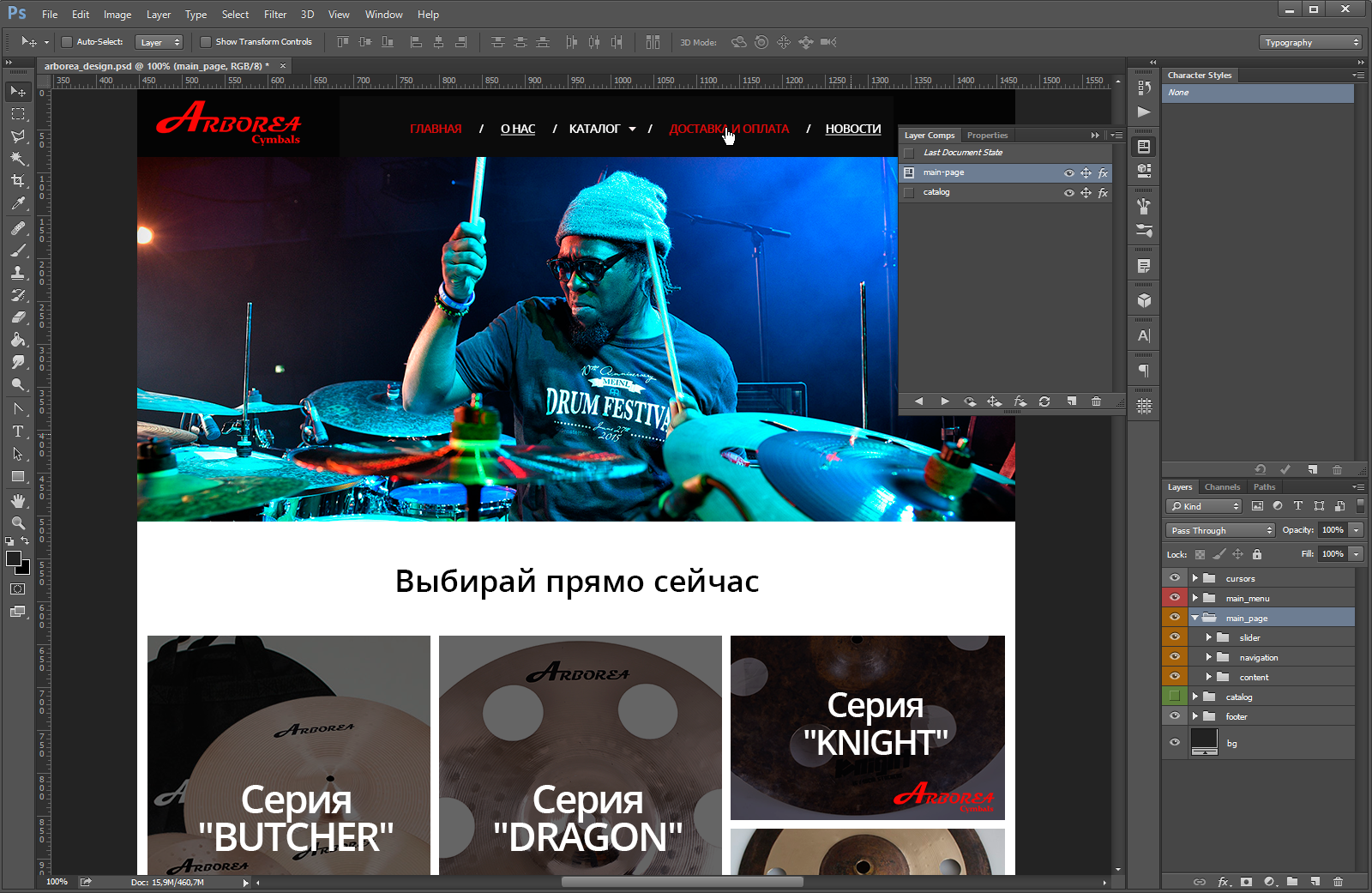Select the Healing Brush tool
1372x893 pixels.
coord(18,228)
